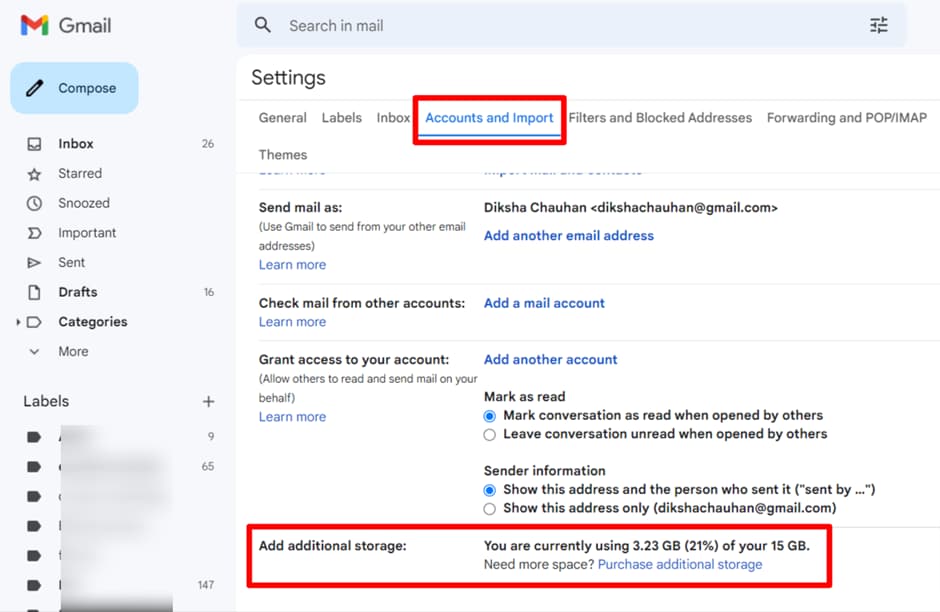
Task: Open Snoozed folder label
Action: coord(84,203)
